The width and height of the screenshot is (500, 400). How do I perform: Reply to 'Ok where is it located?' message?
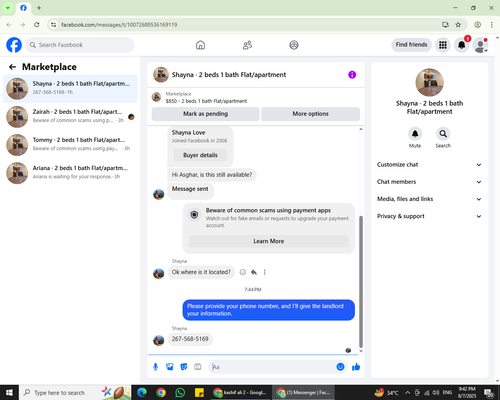click(254, 272)
